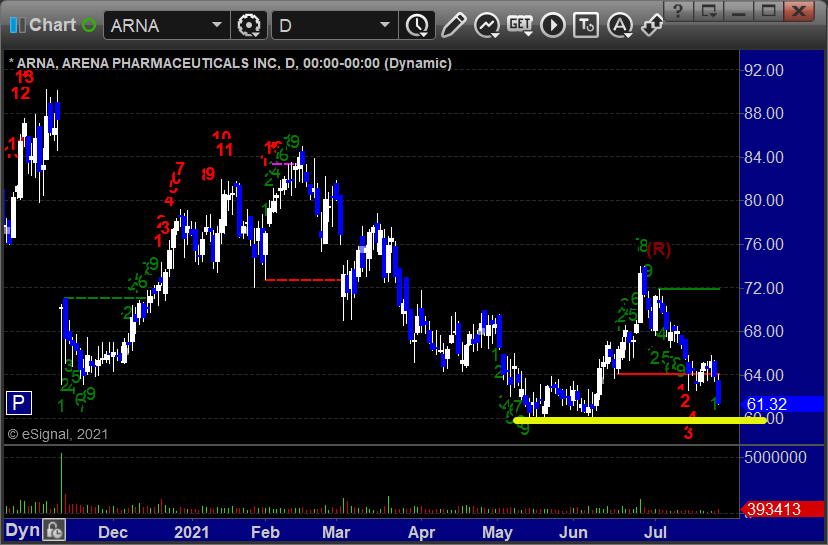Expand the interval dropdown arrow

coord(385,25)
